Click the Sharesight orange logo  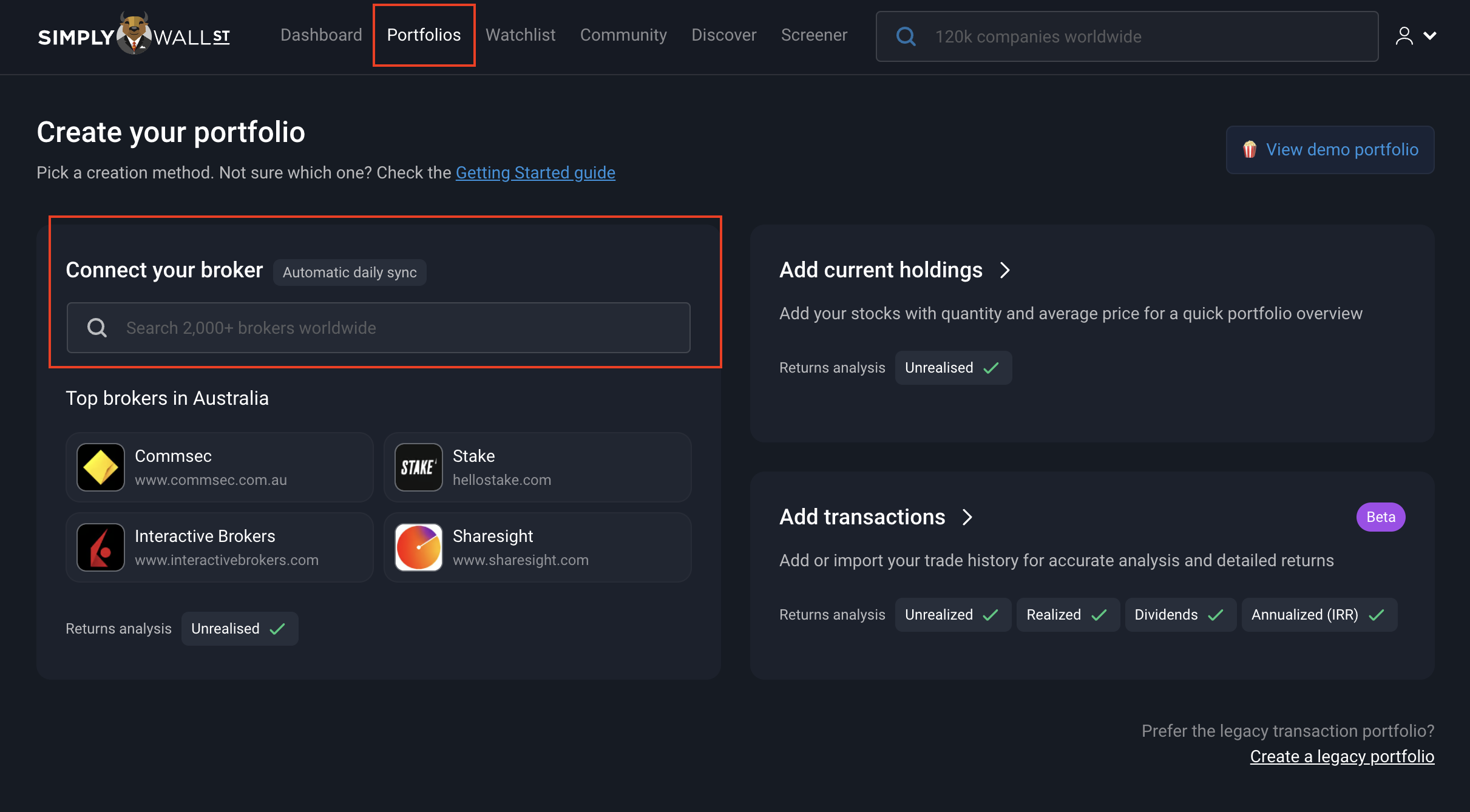pyautogui.click(x=419, y=547)
